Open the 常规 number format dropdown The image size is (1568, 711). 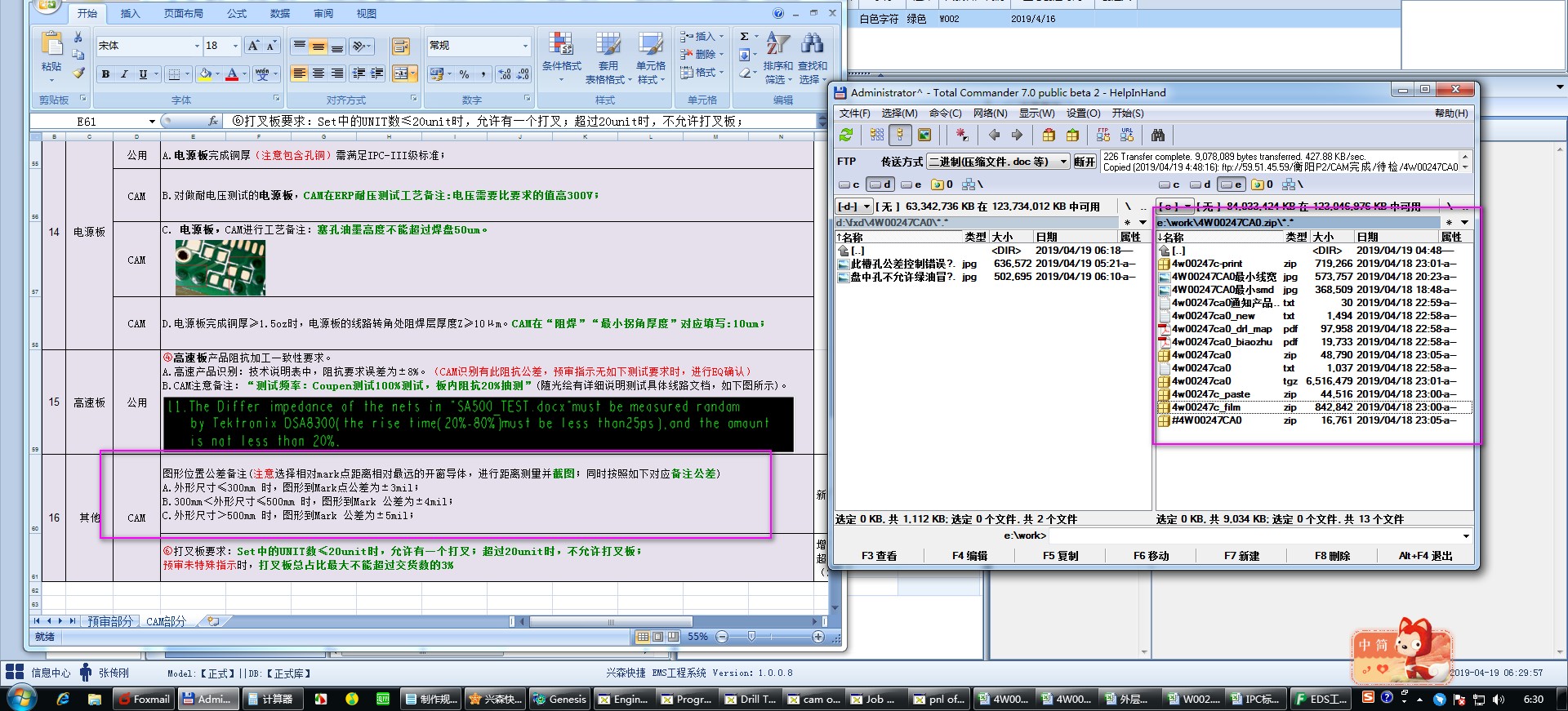click(x=525, y=46)
